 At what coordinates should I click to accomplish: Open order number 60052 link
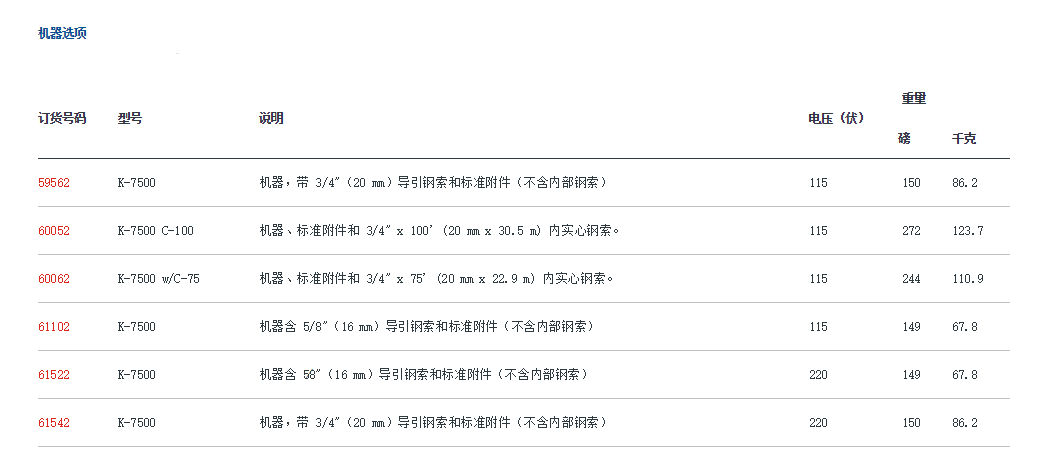point(54,231)
